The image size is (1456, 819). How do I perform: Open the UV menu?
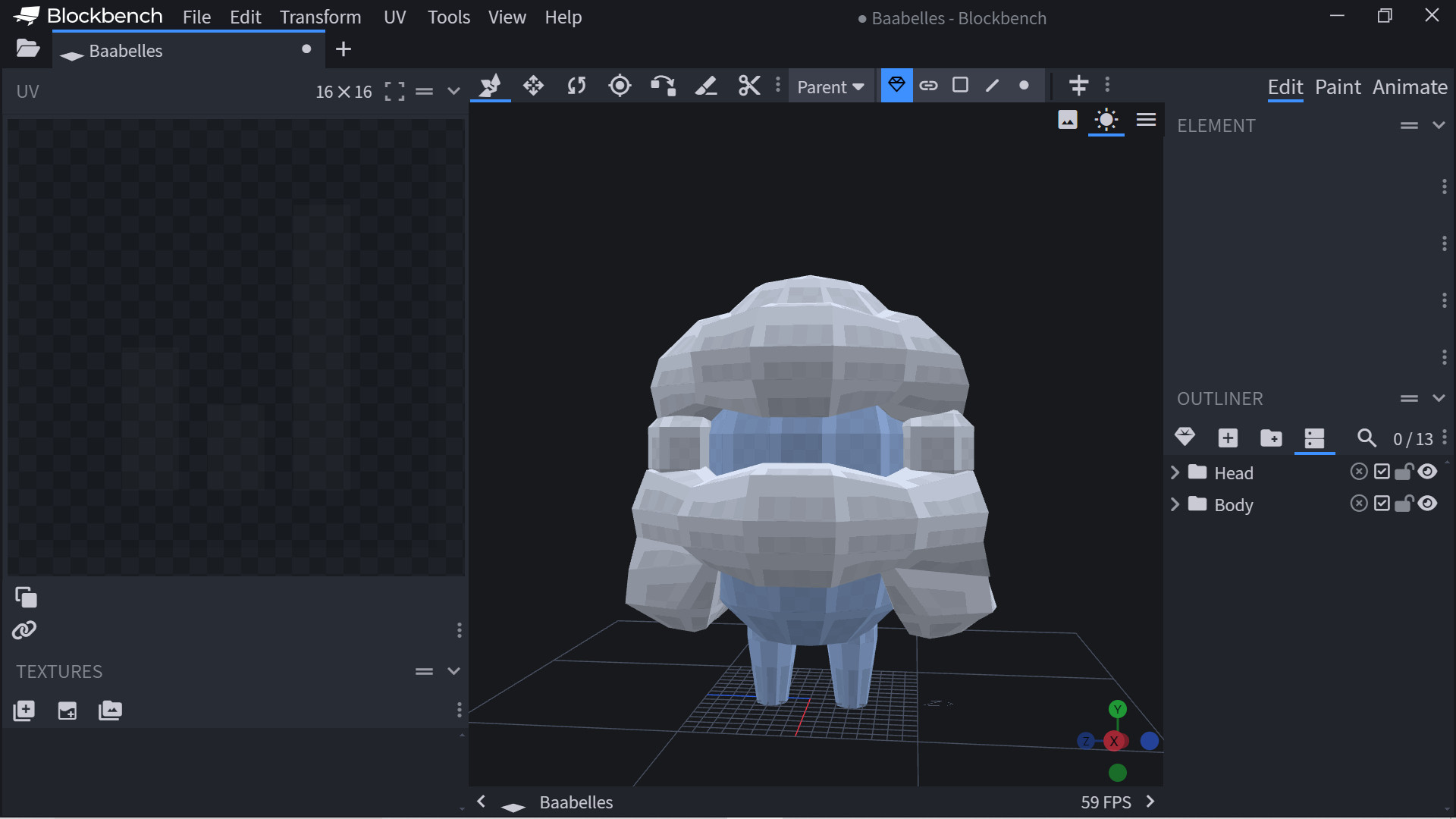(x=395, y=17)
